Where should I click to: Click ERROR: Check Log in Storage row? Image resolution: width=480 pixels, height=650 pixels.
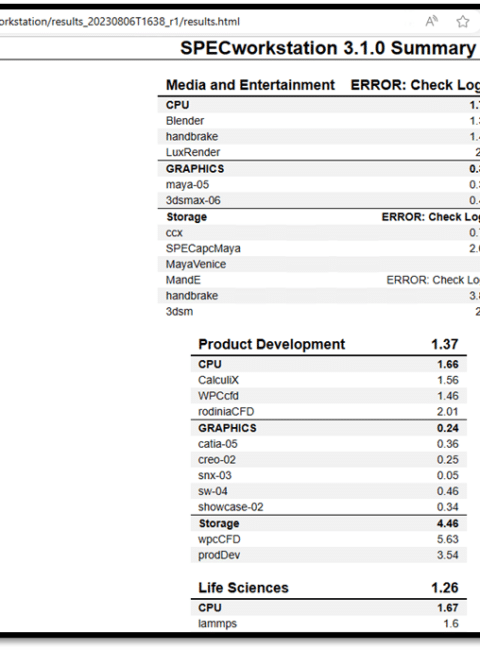431,217
